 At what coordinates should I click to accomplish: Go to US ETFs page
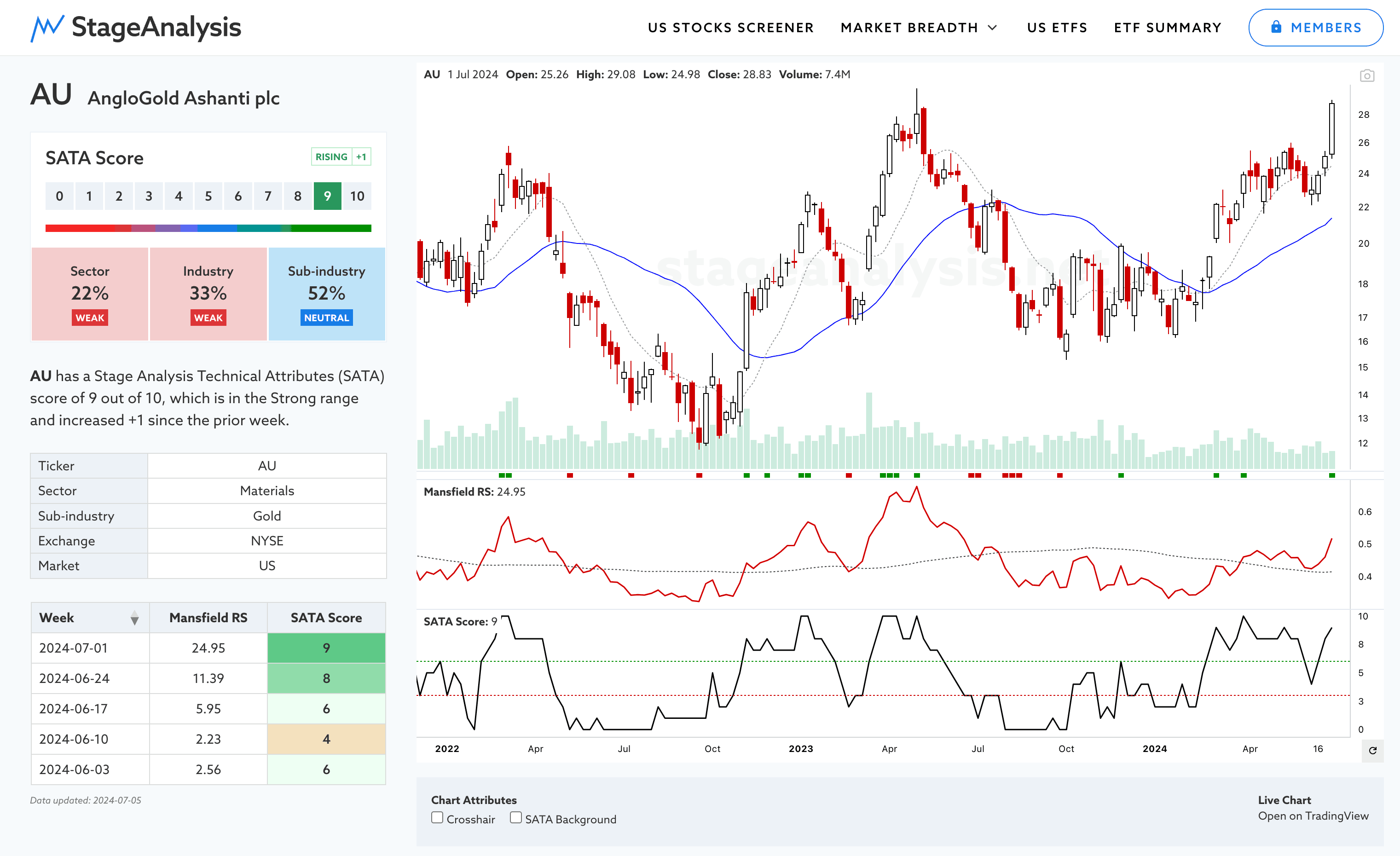point(1057,28)
